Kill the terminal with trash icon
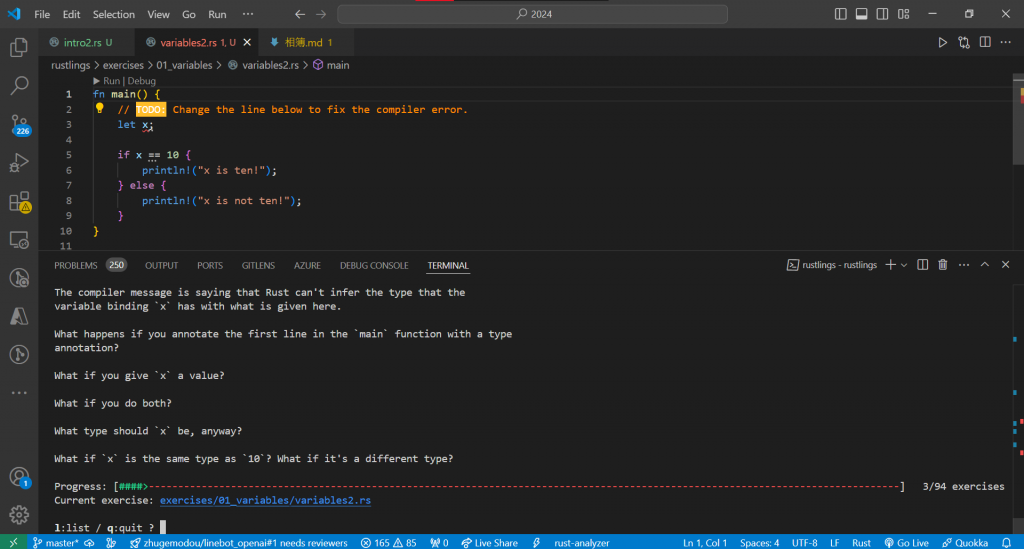 [943, 264]
